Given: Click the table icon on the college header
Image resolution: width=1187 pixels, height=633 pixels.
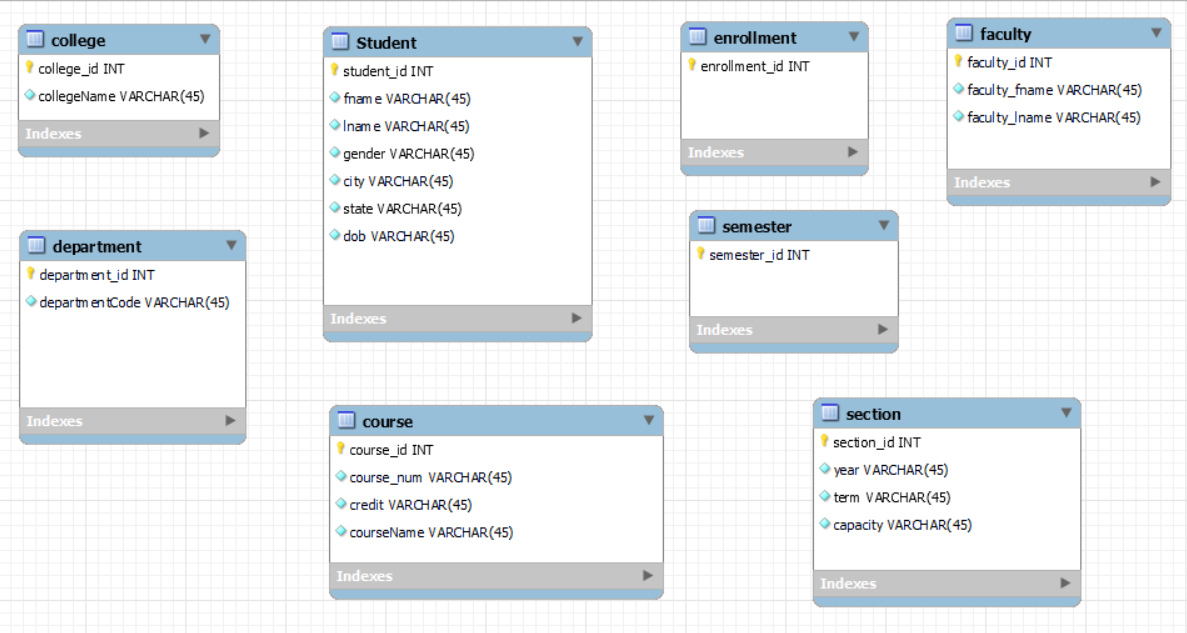Looking at the screenshot, I should 33,41.
